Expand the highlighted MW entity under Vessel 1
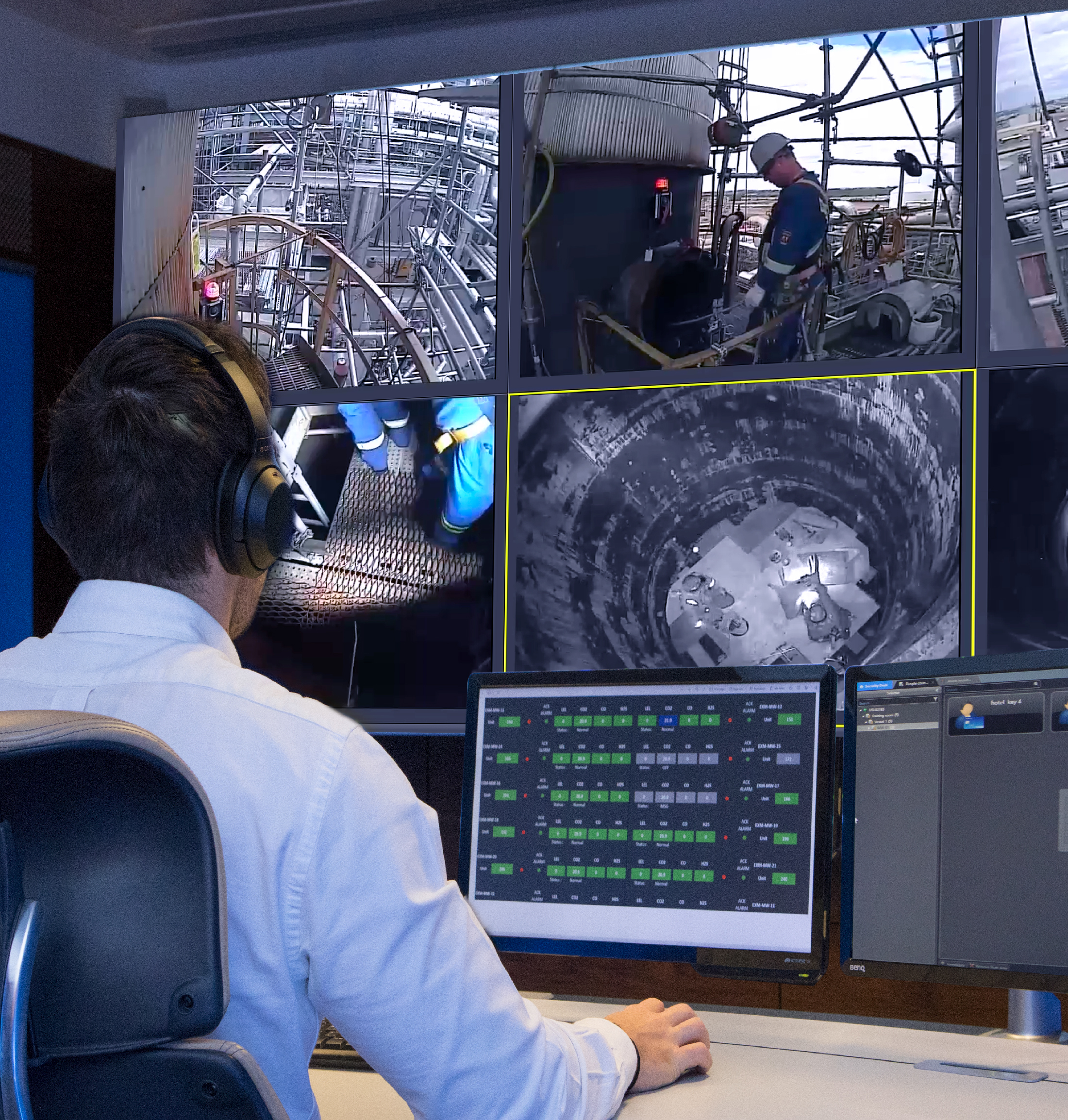The image size is (1068, 1120). tap(869, 728)
